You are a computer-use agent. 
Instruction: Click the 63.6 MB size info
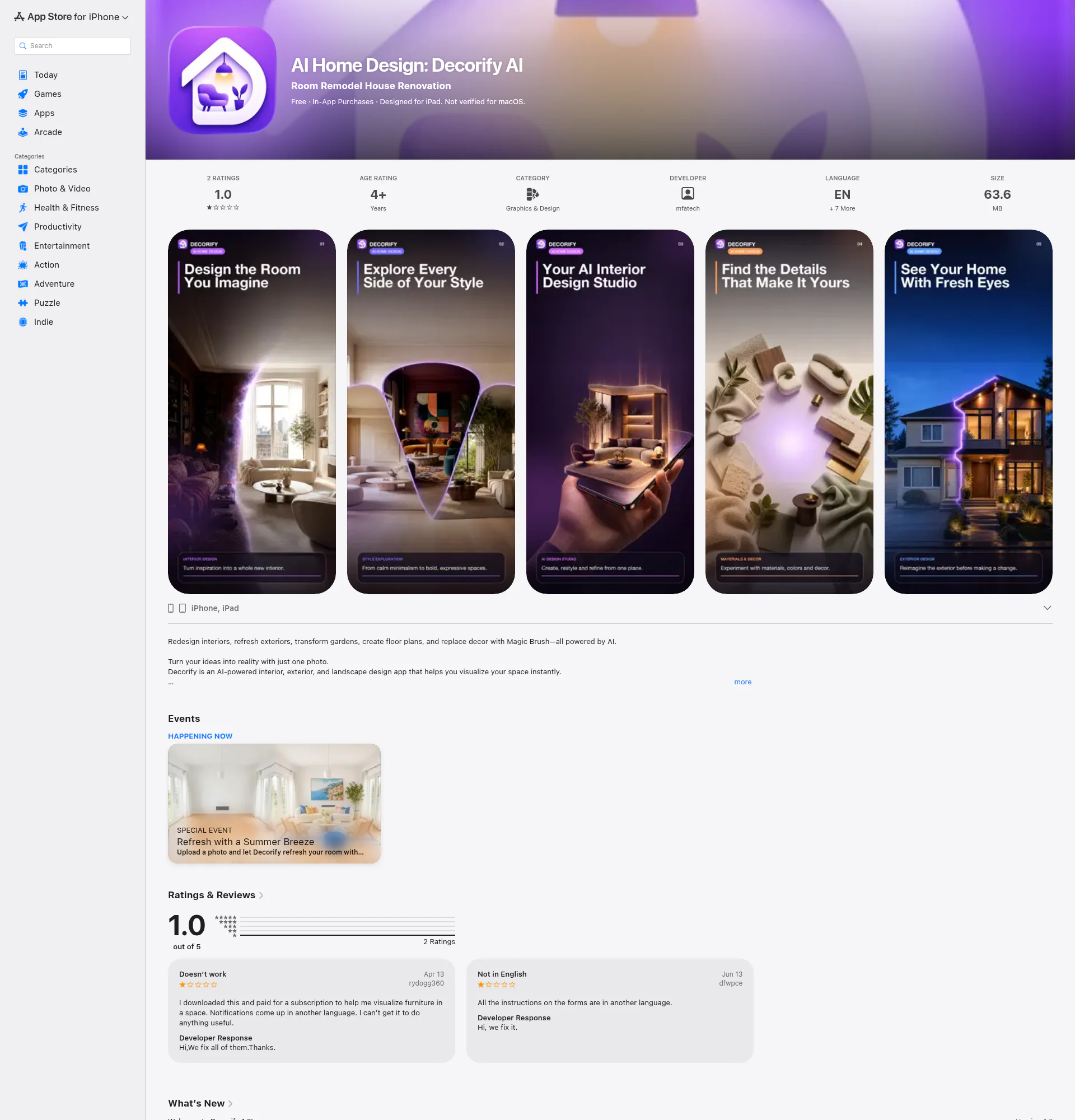997,194
